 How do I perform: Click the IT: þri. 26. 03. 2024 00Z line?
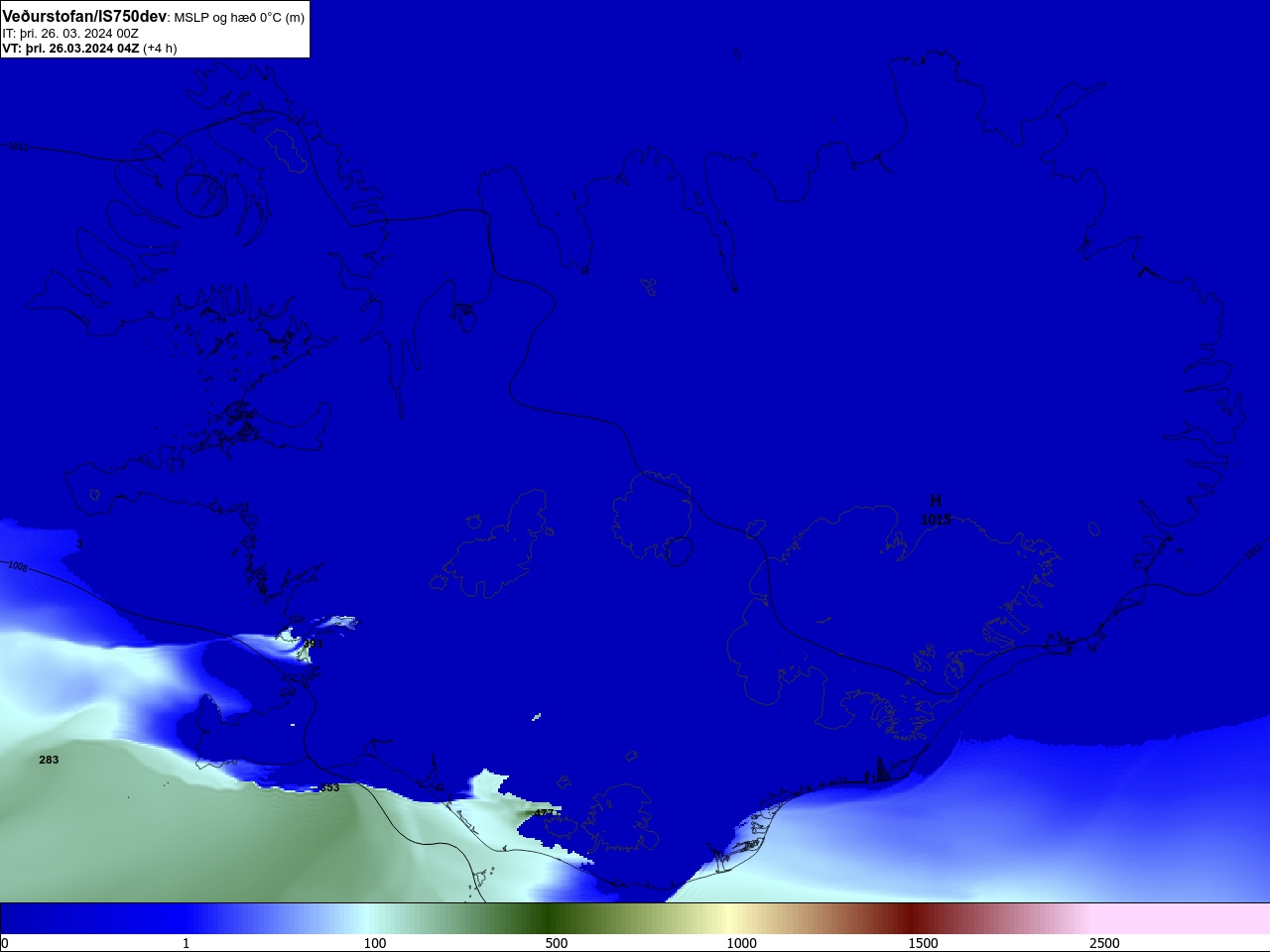tap(70, 34)
